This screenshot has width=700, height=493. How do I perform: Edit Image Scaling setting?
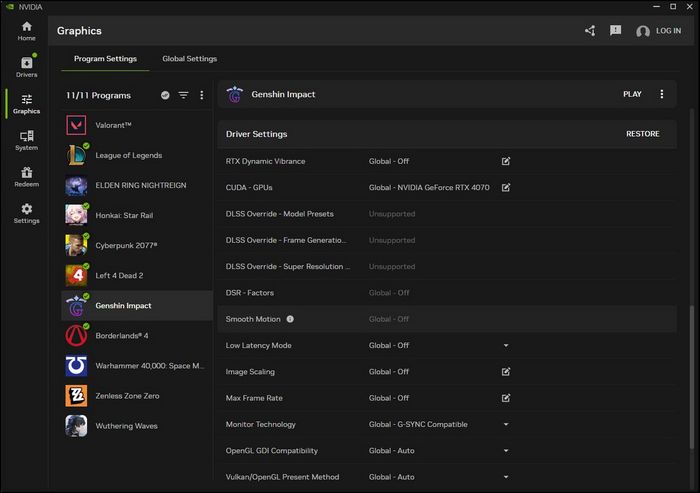[506, 372]
